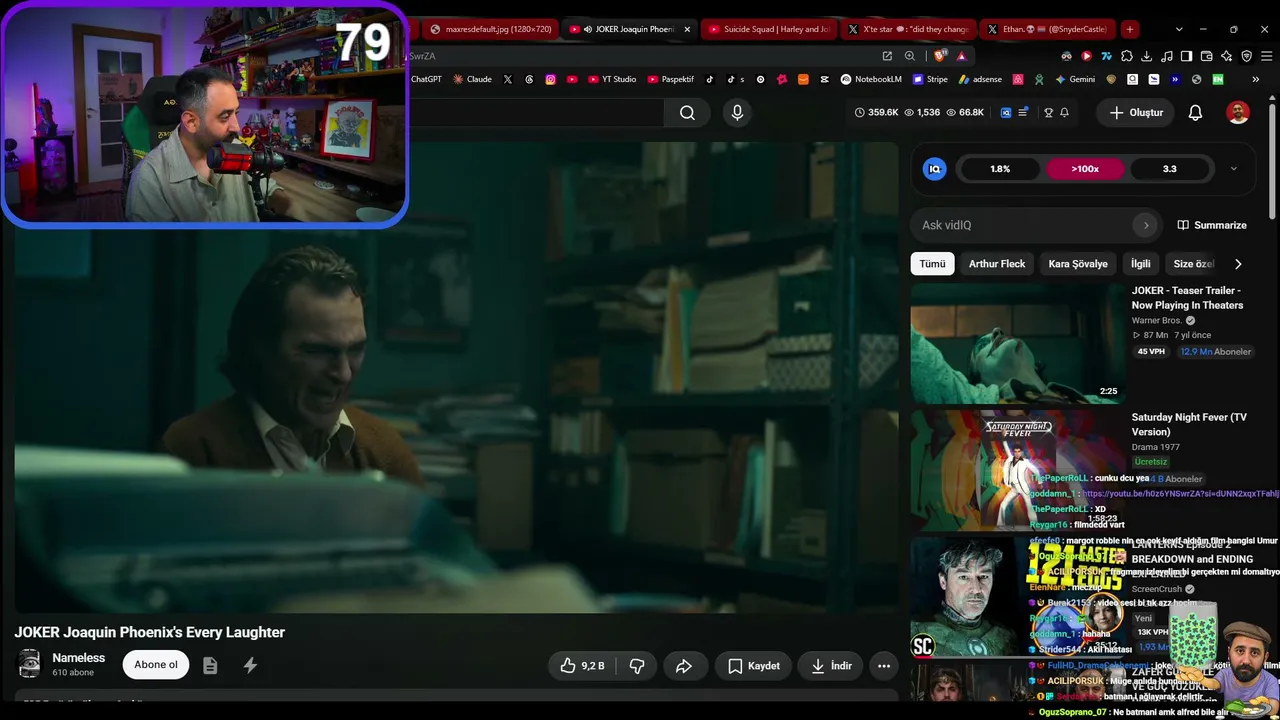Download video with the İndir button

(832, 666)
